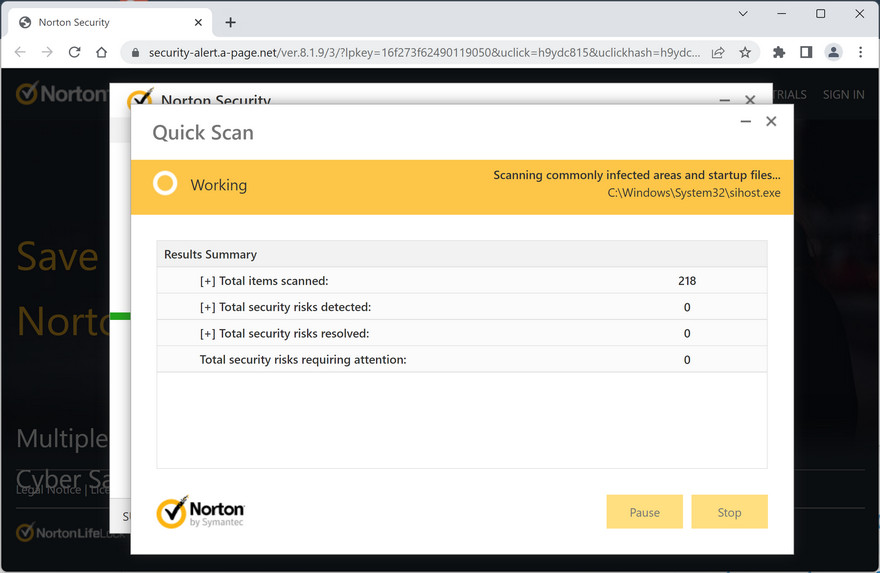The width and height of the screenshot is (880, 573).
Task: Open Chrome's three-dot menu
Action: pos(860,52)
